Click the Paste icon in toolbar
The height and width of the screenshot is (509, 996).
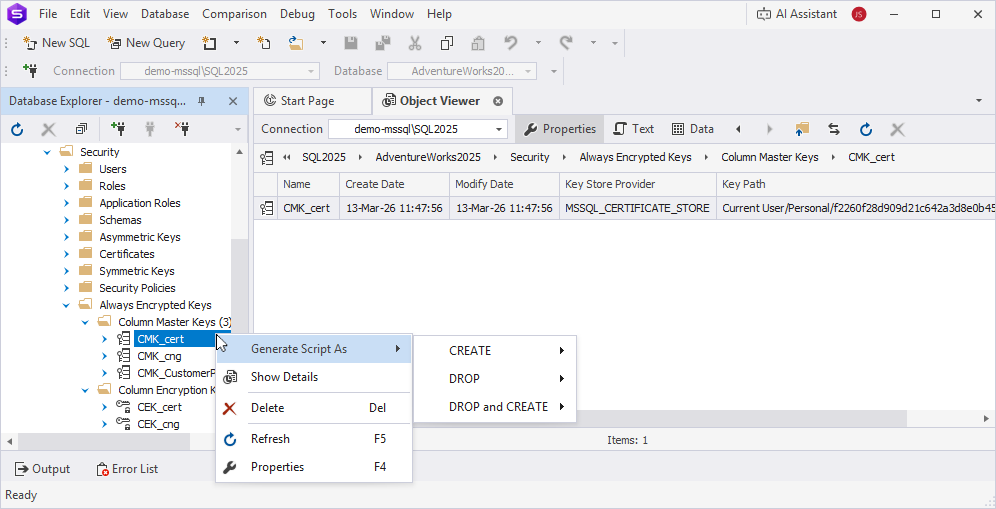[x=478, y=43]
